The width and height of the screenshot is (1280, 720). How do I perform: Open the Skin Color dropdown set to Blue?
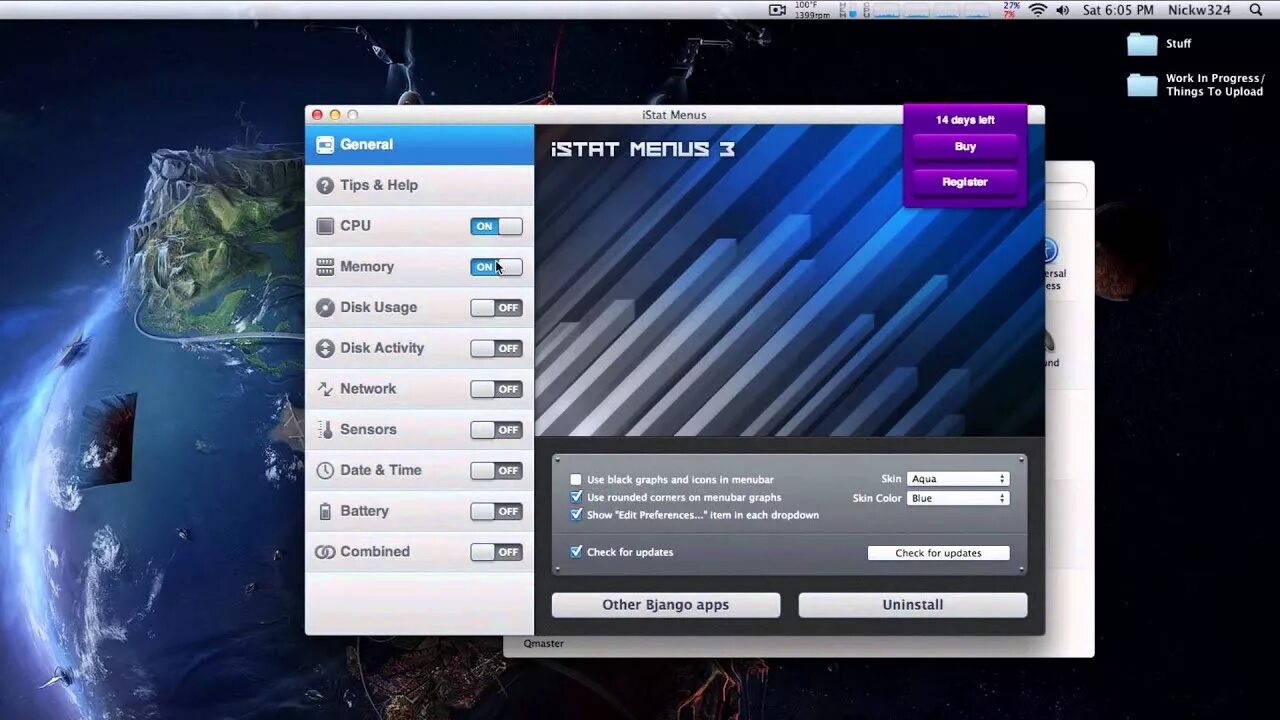pyautogui.click(x=958, y=498)
